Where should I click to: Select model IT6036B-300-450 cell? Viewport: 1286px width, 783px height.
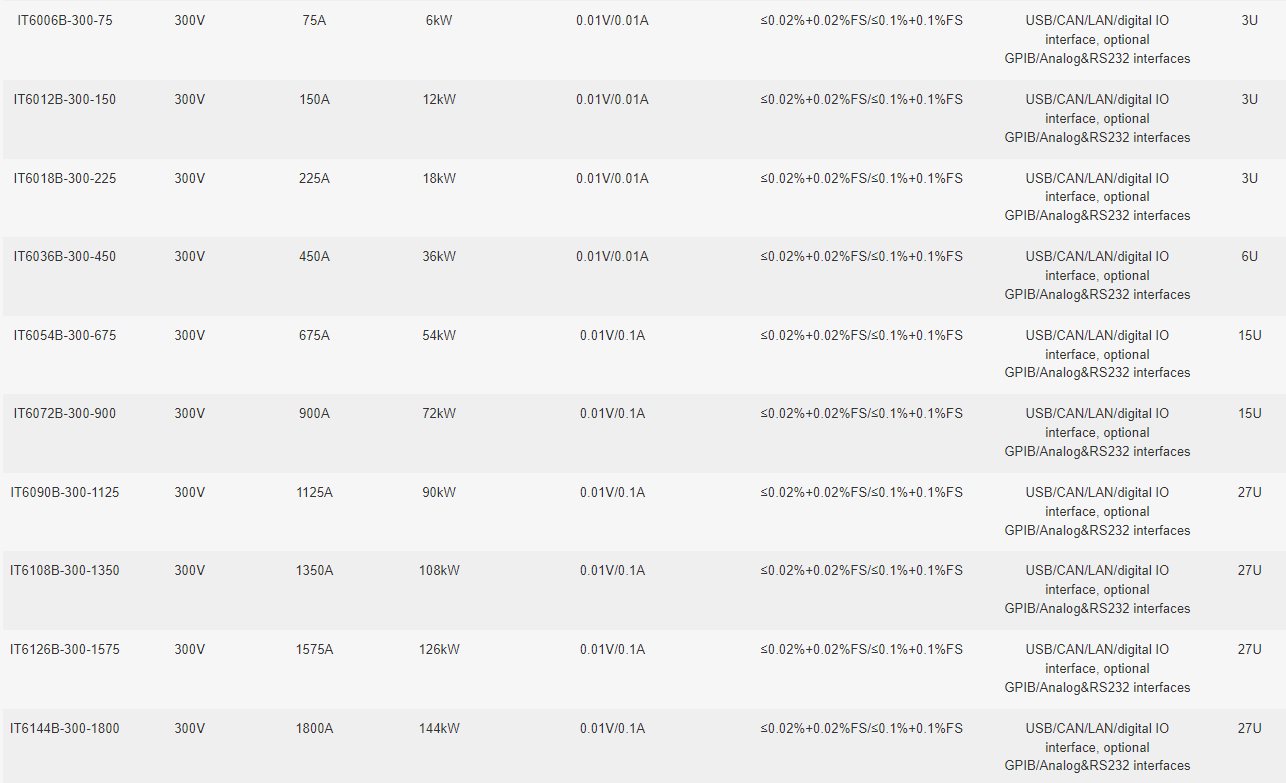[65, 257]
